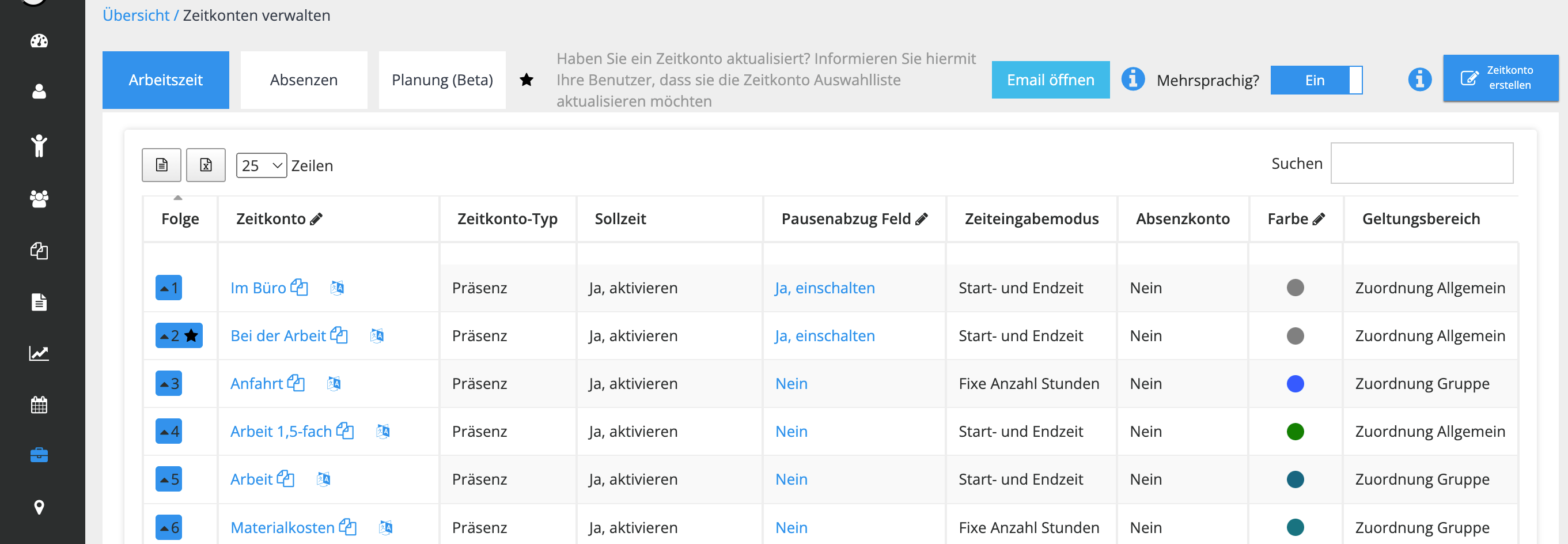Click the Email öffnen button
This screenshot has height=544, width=1568.
1050,80
